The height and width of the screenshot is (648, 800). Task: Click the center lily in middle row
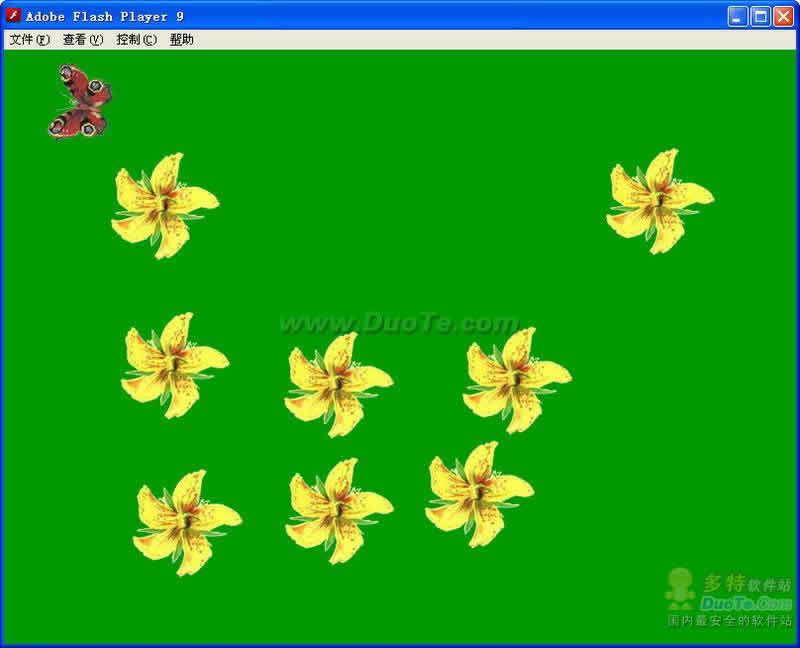[338, 385]
